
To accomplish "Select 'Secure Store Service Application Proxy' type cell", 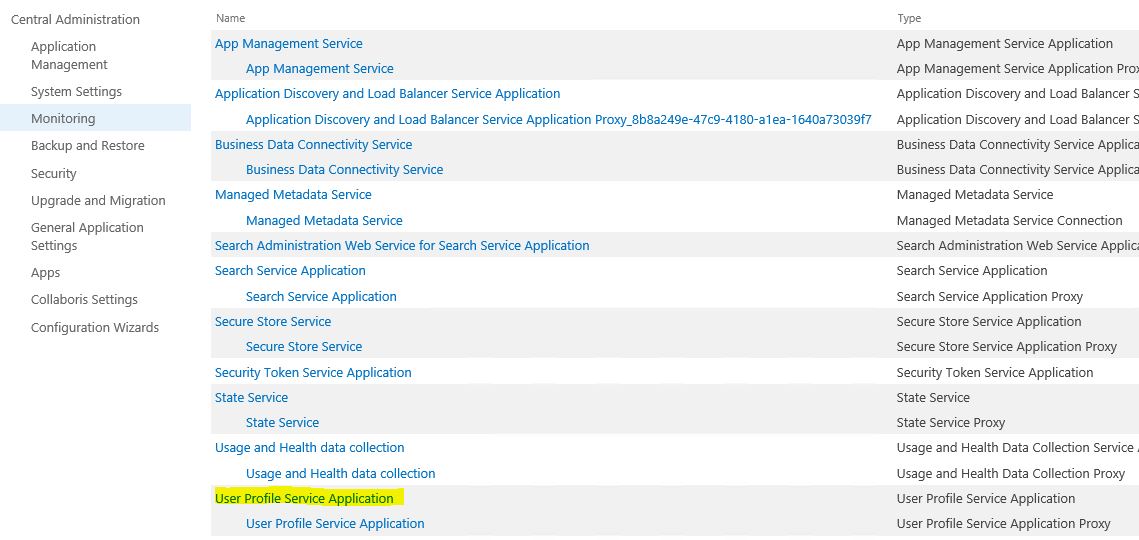I will click(1006, 347).
